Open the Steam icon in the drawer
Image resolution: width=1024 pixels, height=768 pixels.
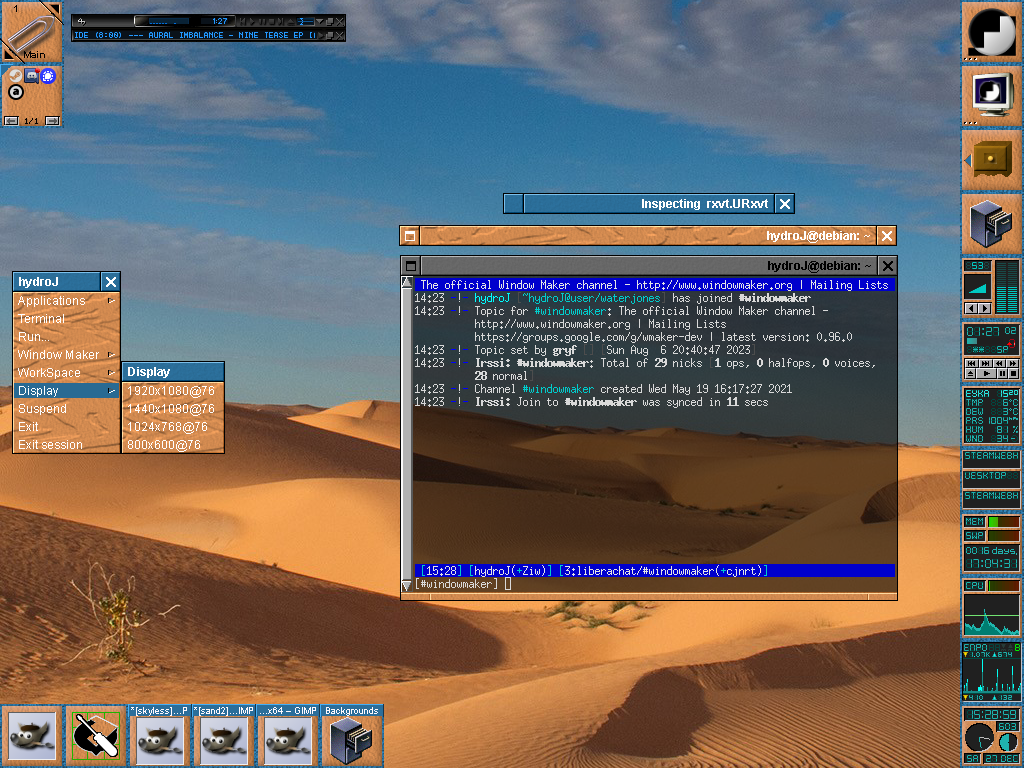14,76
